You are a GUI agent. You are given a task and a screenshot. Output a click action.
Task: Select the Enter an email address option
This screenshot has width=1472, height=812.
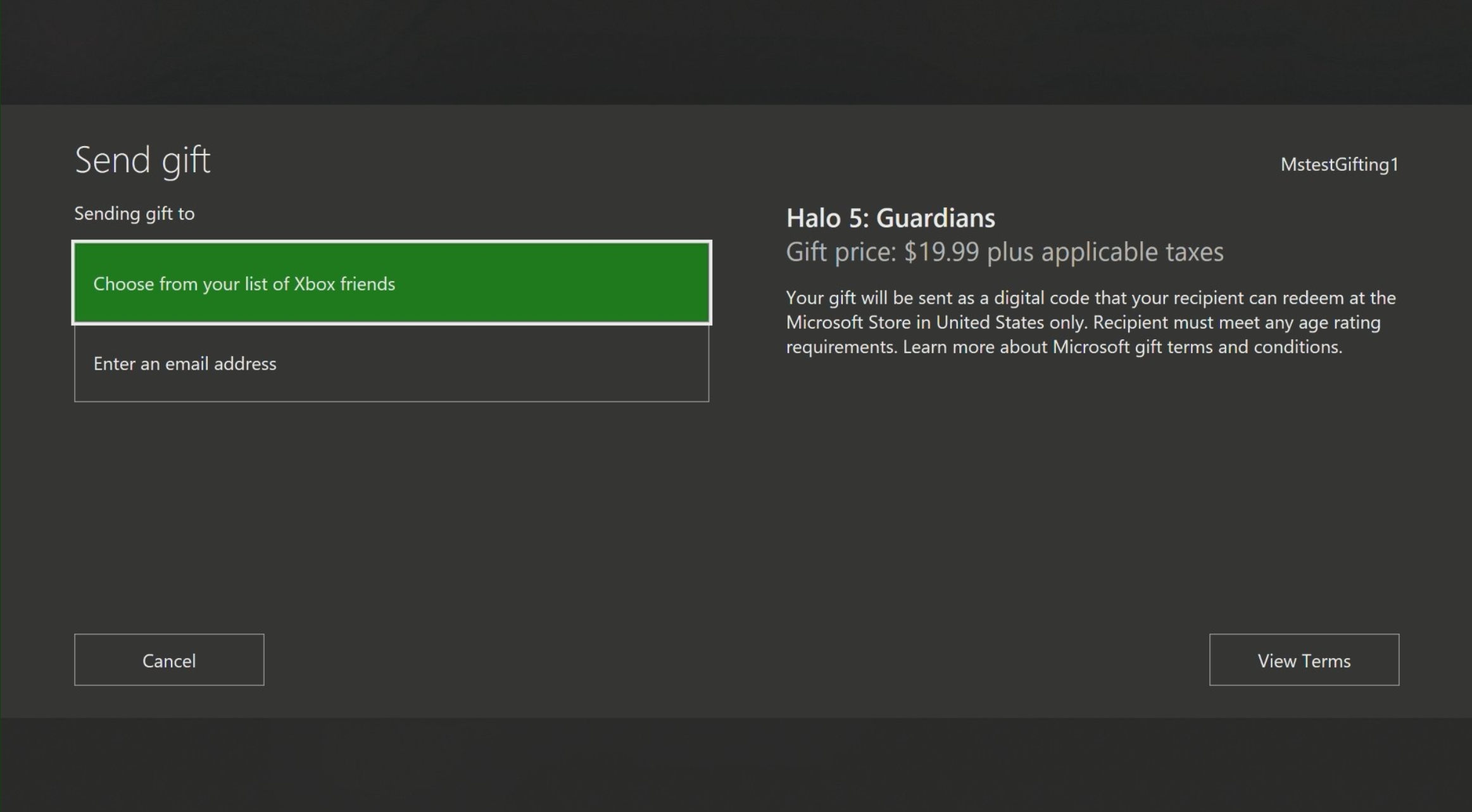392,363
